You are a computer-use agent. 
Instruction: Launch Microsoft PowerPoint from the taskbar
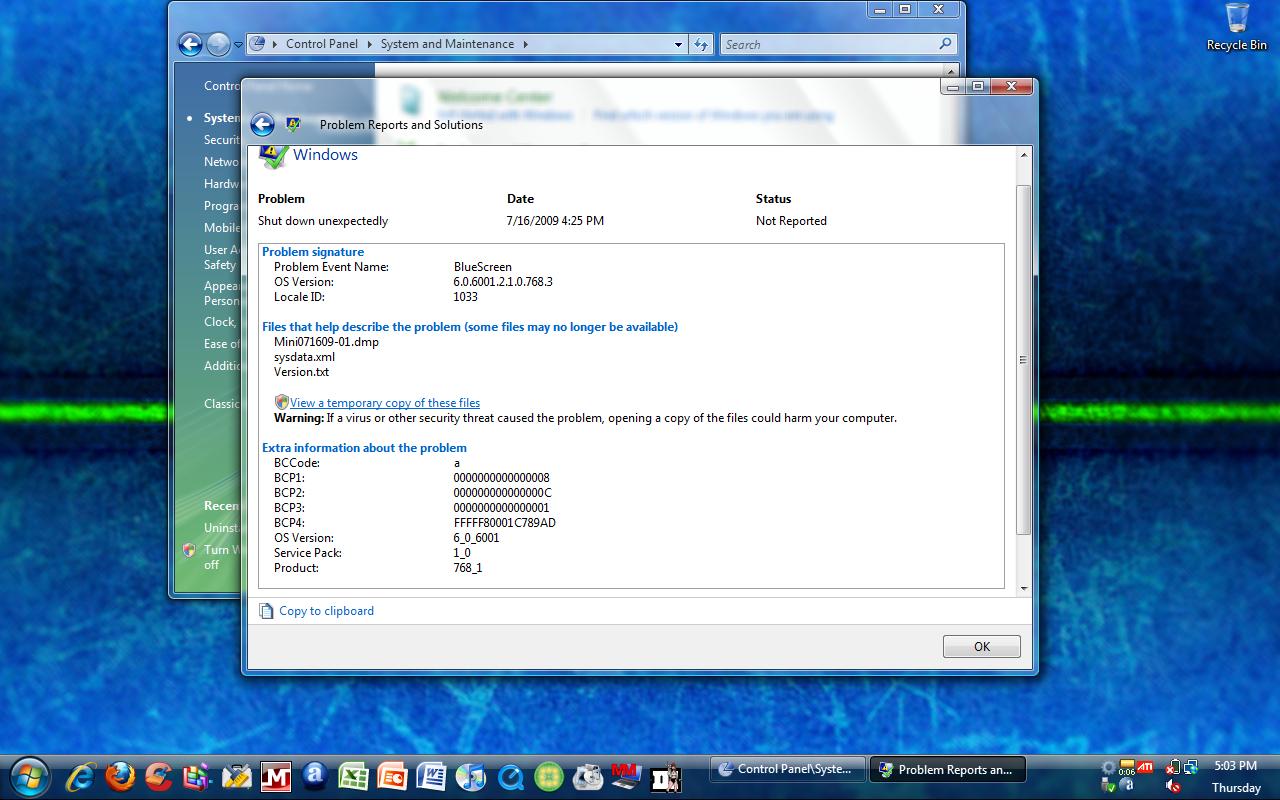coord(393,776)
